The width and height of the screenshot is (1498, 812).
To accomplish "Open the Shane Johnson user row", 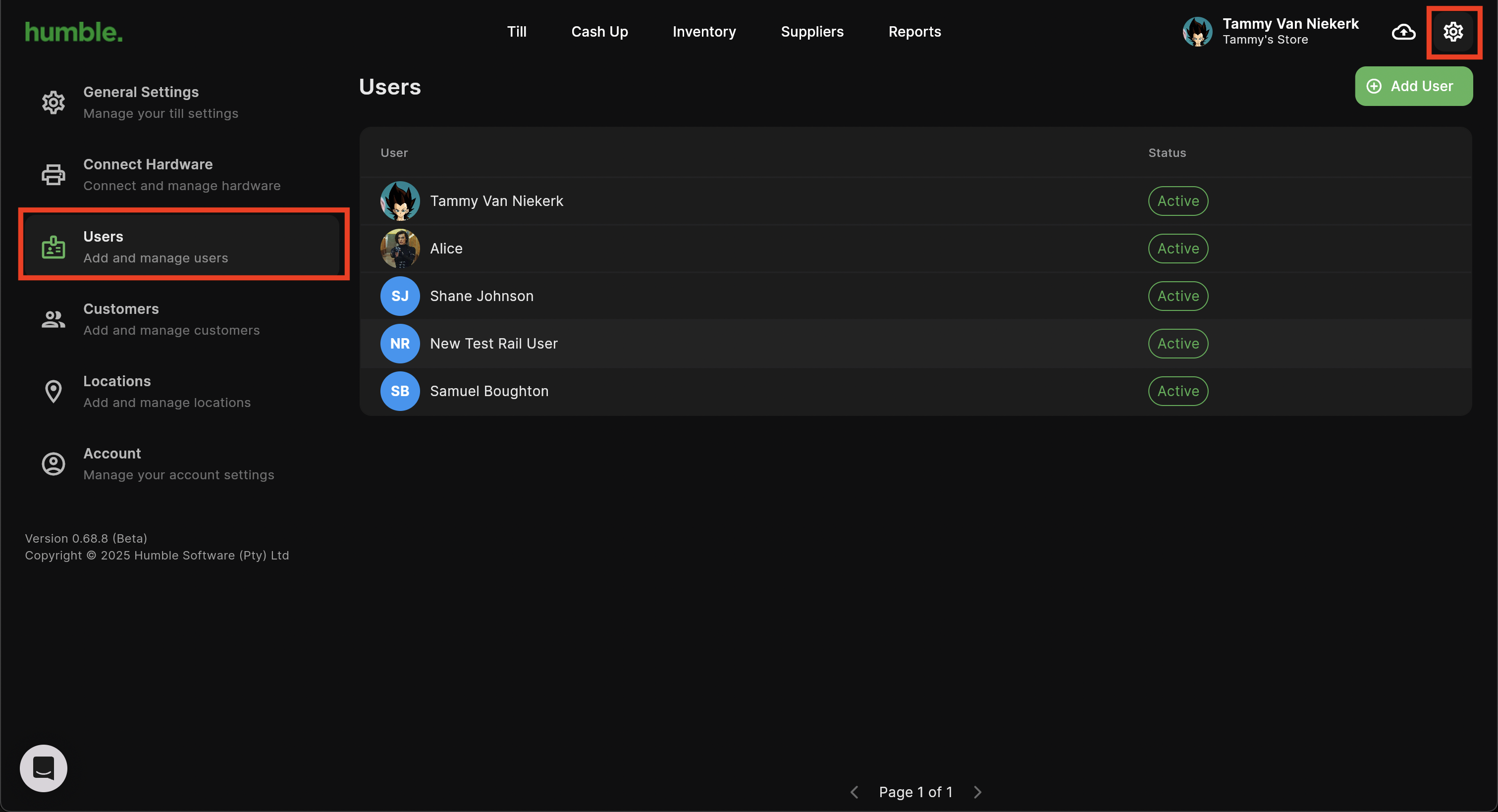I will [915, 296].
